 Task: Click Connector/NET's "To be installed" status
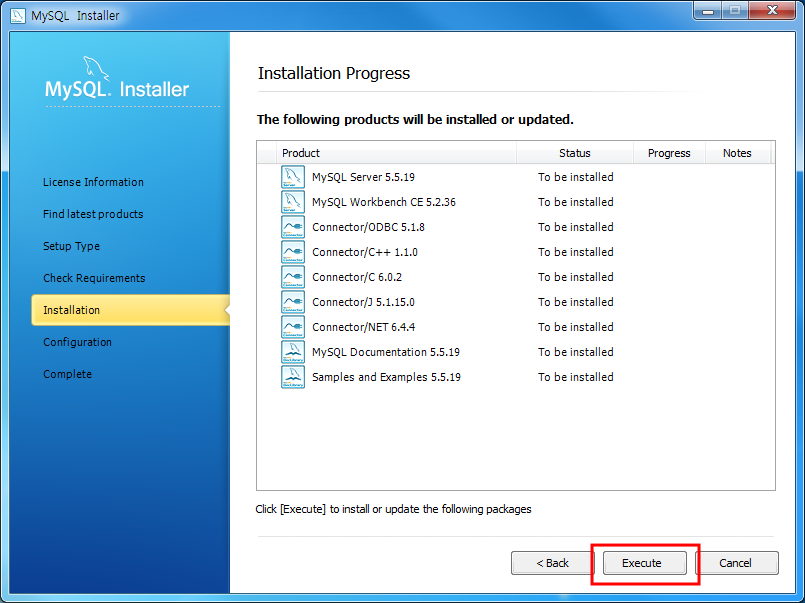coord(576,327)
